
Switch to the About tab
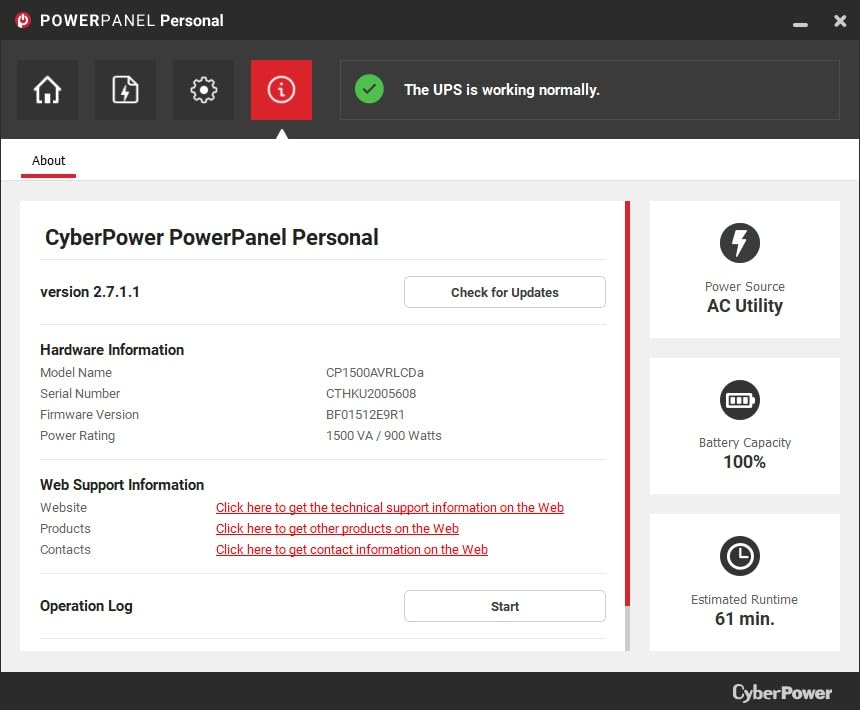click(48, 161)
